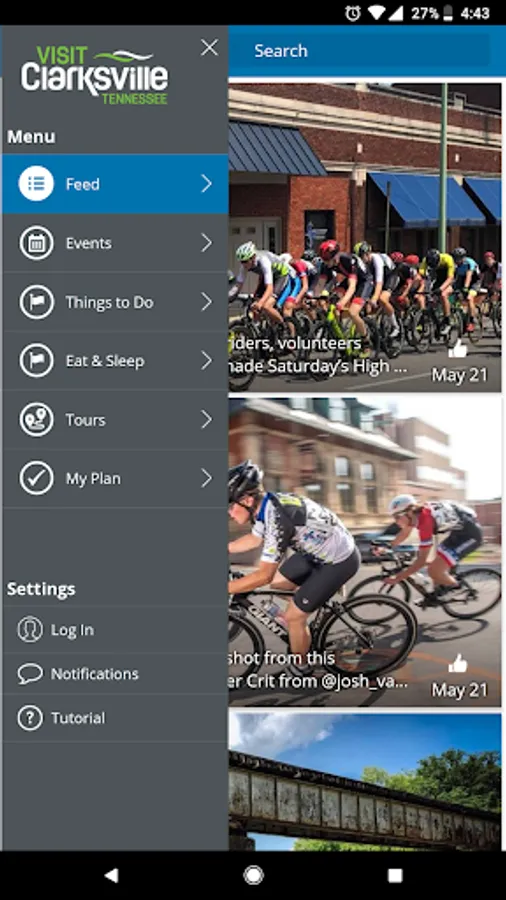The image size is (506, 900).
Task: Open the Things to Do menu item
Action: click(x=115, y=302)
